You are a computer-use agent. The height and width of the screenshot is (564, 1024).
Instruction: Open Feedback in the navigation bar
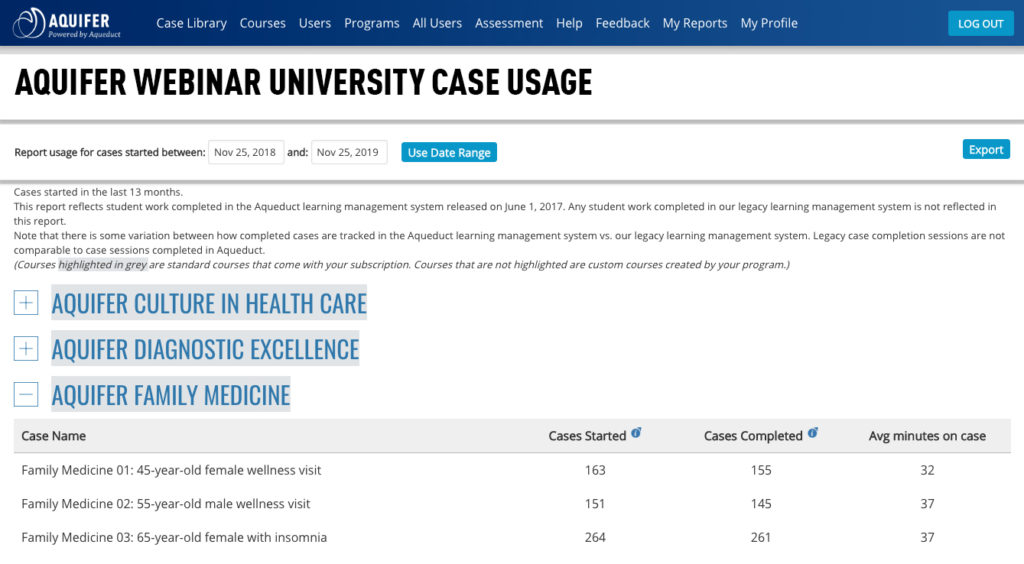pos(622,23)
